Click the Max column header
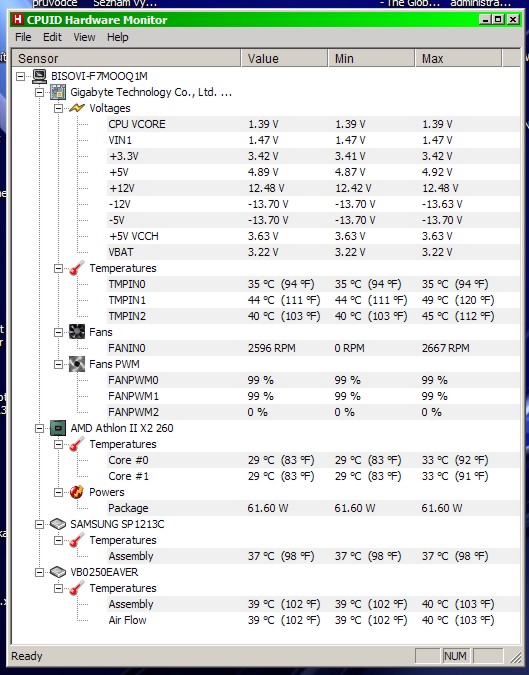Screen dimensions: 529x675 [458, 58]
